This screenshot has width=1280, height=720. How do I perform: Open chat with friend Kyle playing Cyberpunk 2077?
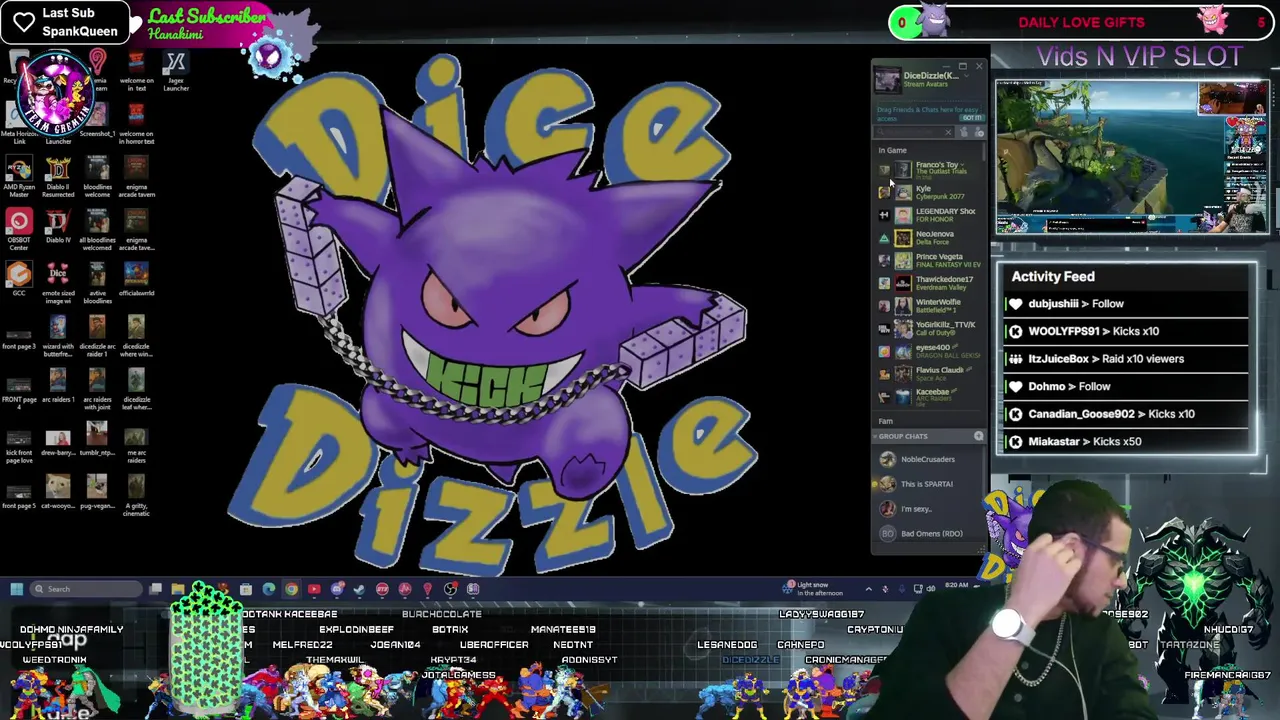931,192
